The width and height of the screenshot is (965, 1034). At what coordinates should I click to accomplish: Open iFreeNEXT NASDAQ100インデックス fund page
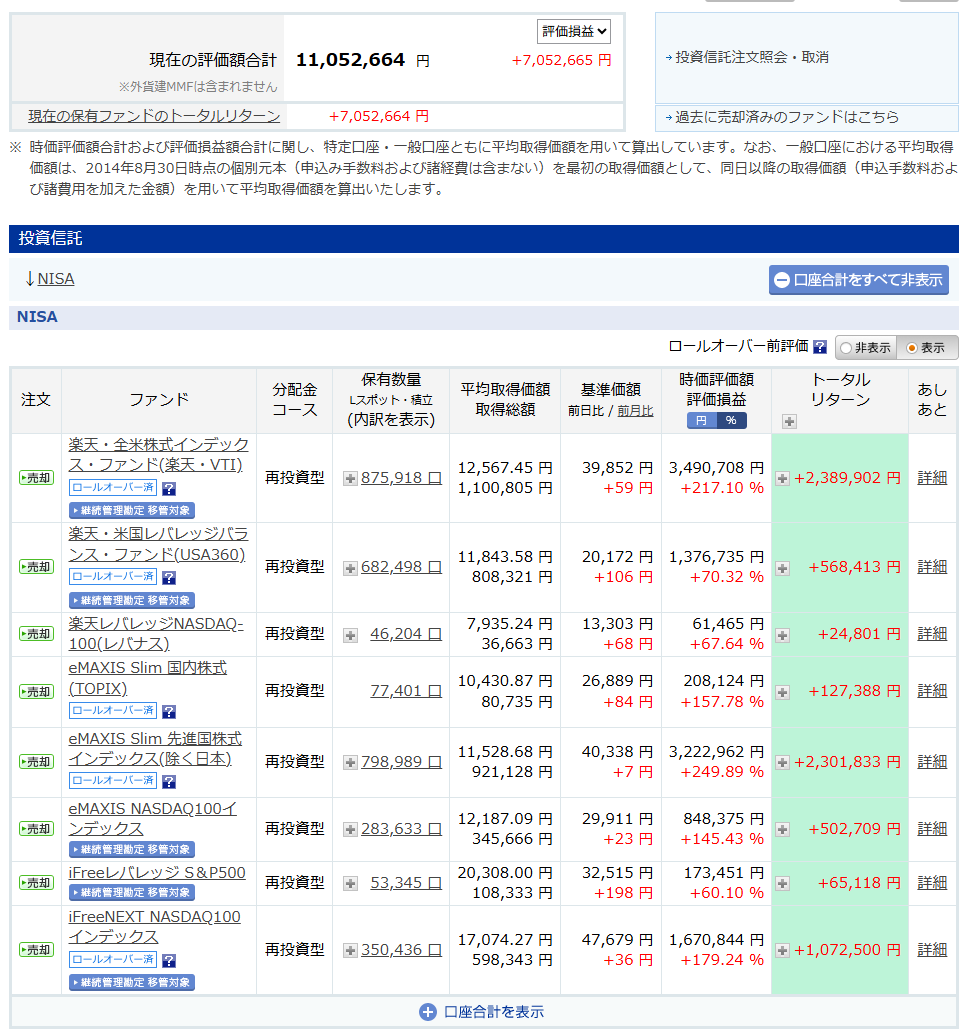154,927
